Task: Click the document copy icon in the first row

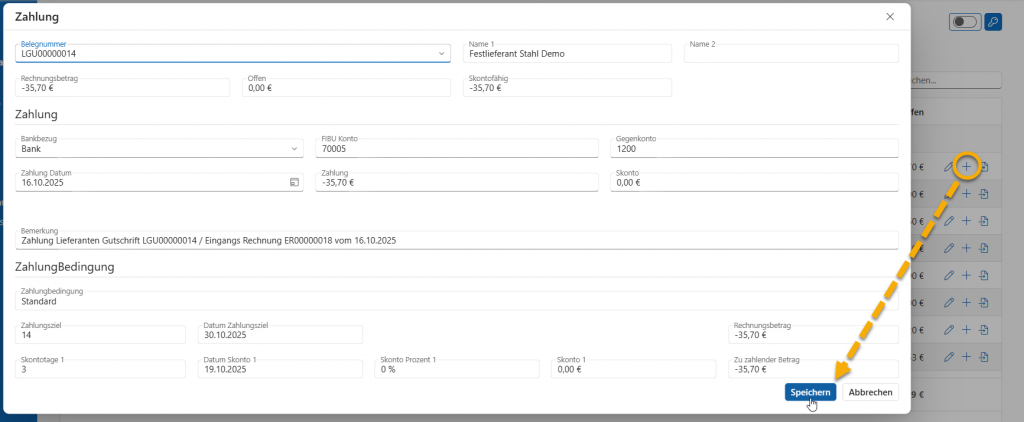Action: click(984, 165)
